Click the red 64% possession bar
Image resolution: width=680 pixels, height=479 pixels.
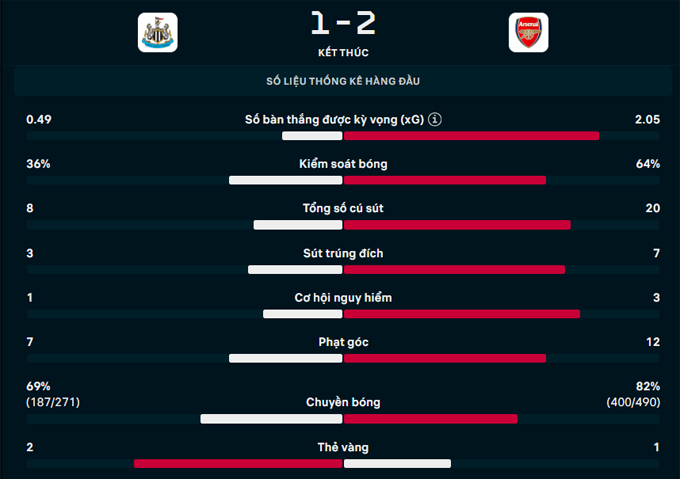point(445,180)
